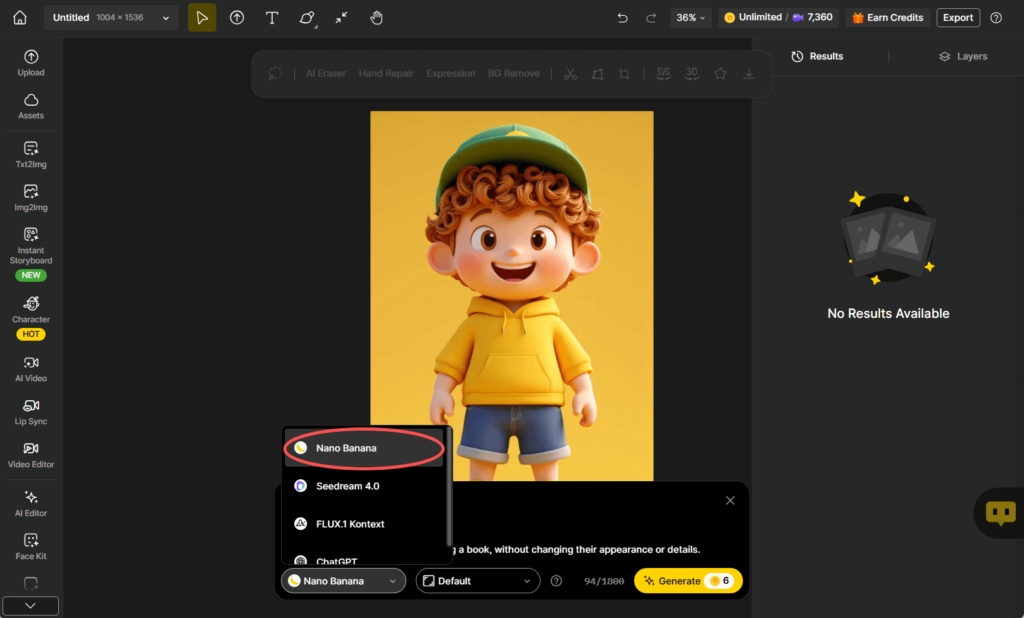
Task: Click the Home icon in top bar
Action: [19, 18]
